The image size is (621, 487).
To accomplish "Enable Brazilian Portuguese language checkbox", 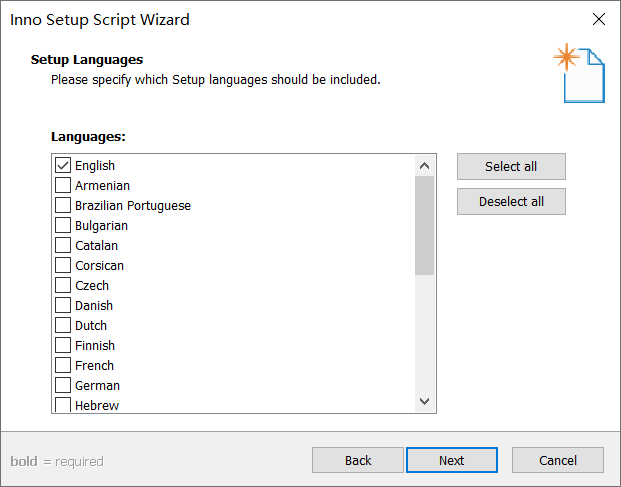I will 63,205.
